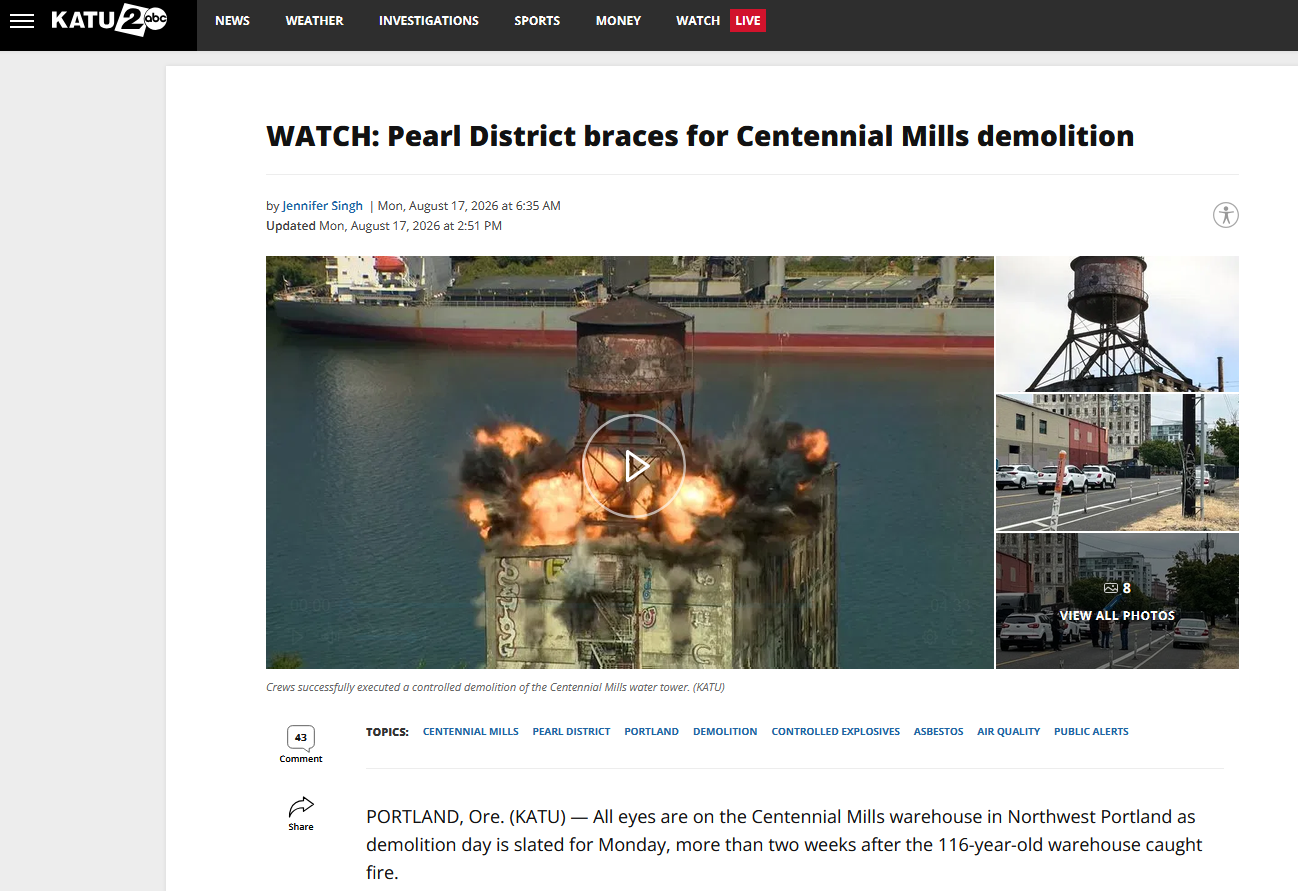Open the Watch menu item
This screenshot has height=891, width=1298.
[698, 21]
